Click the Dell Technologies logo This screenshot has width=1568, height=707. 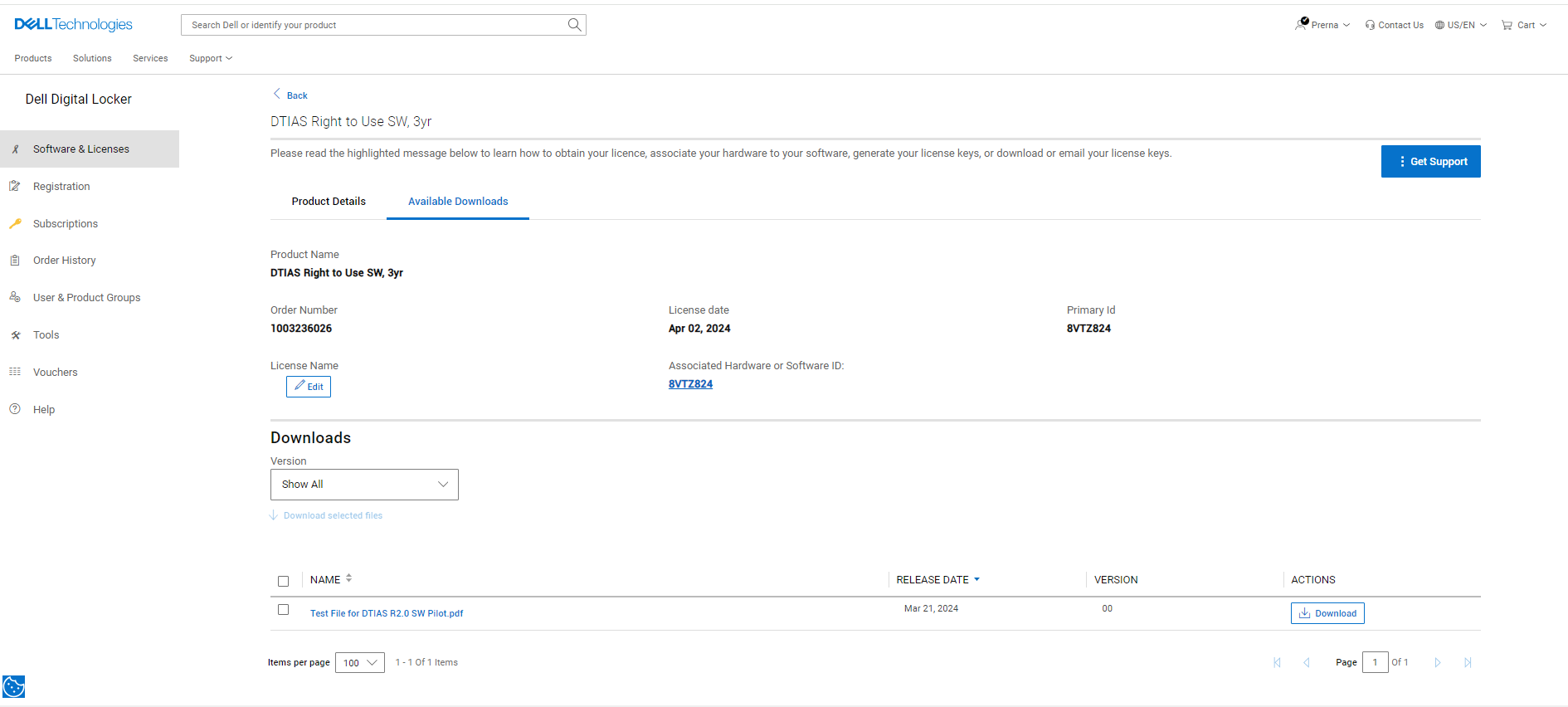(x=73, y=25)
